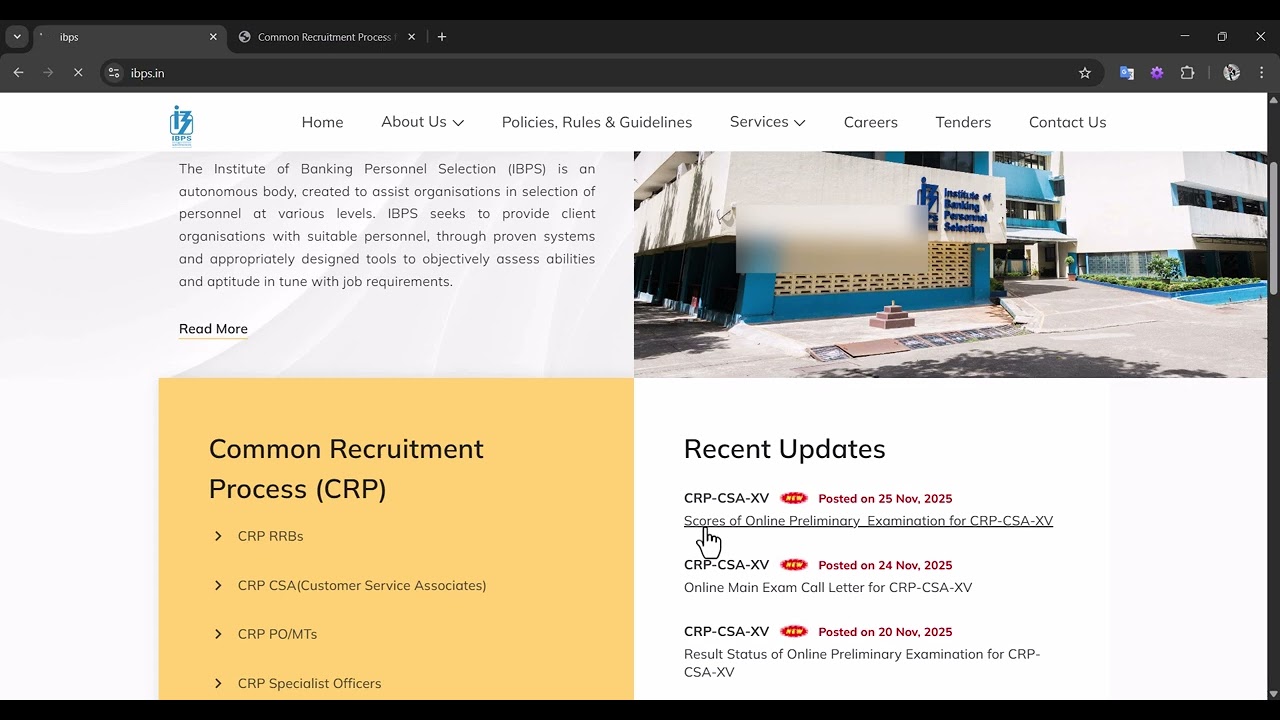Click the ibps.in address bar
The height and width of the screenshot is (720, 1280).
coord(600,73)
